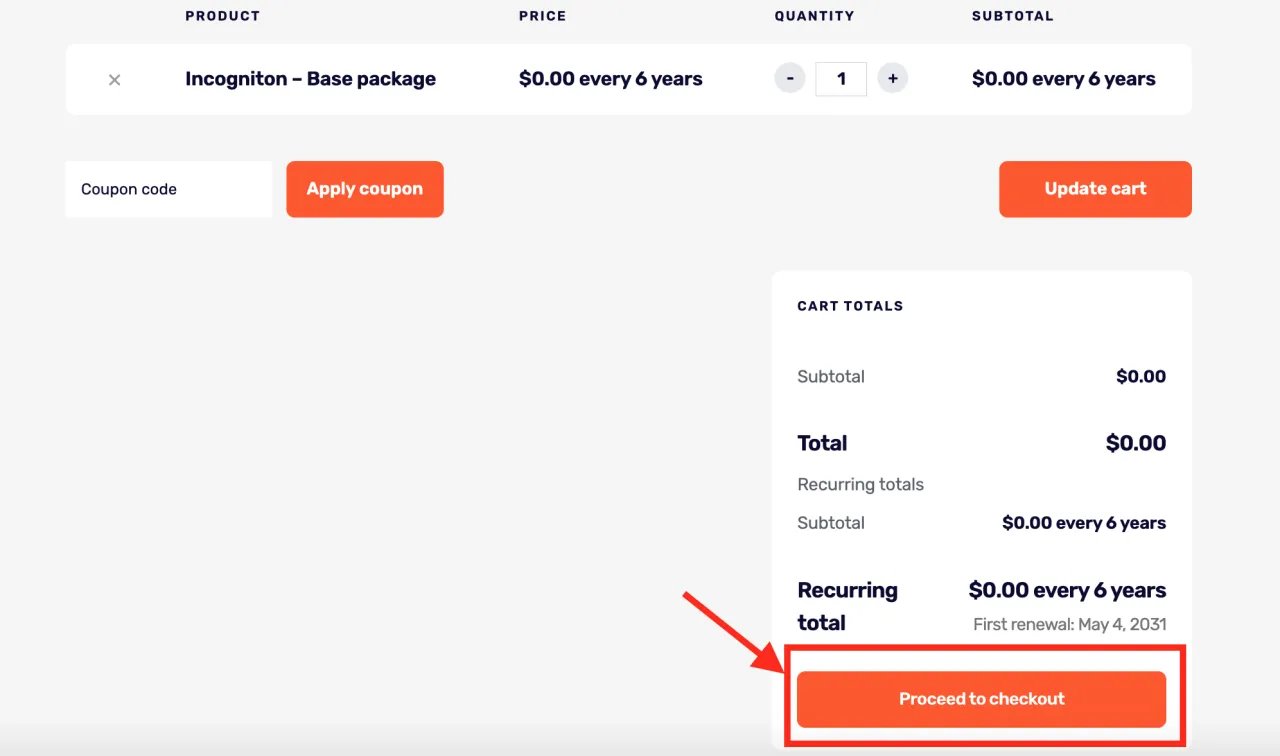Increase quantity with the plus button

tap(892, 78)
